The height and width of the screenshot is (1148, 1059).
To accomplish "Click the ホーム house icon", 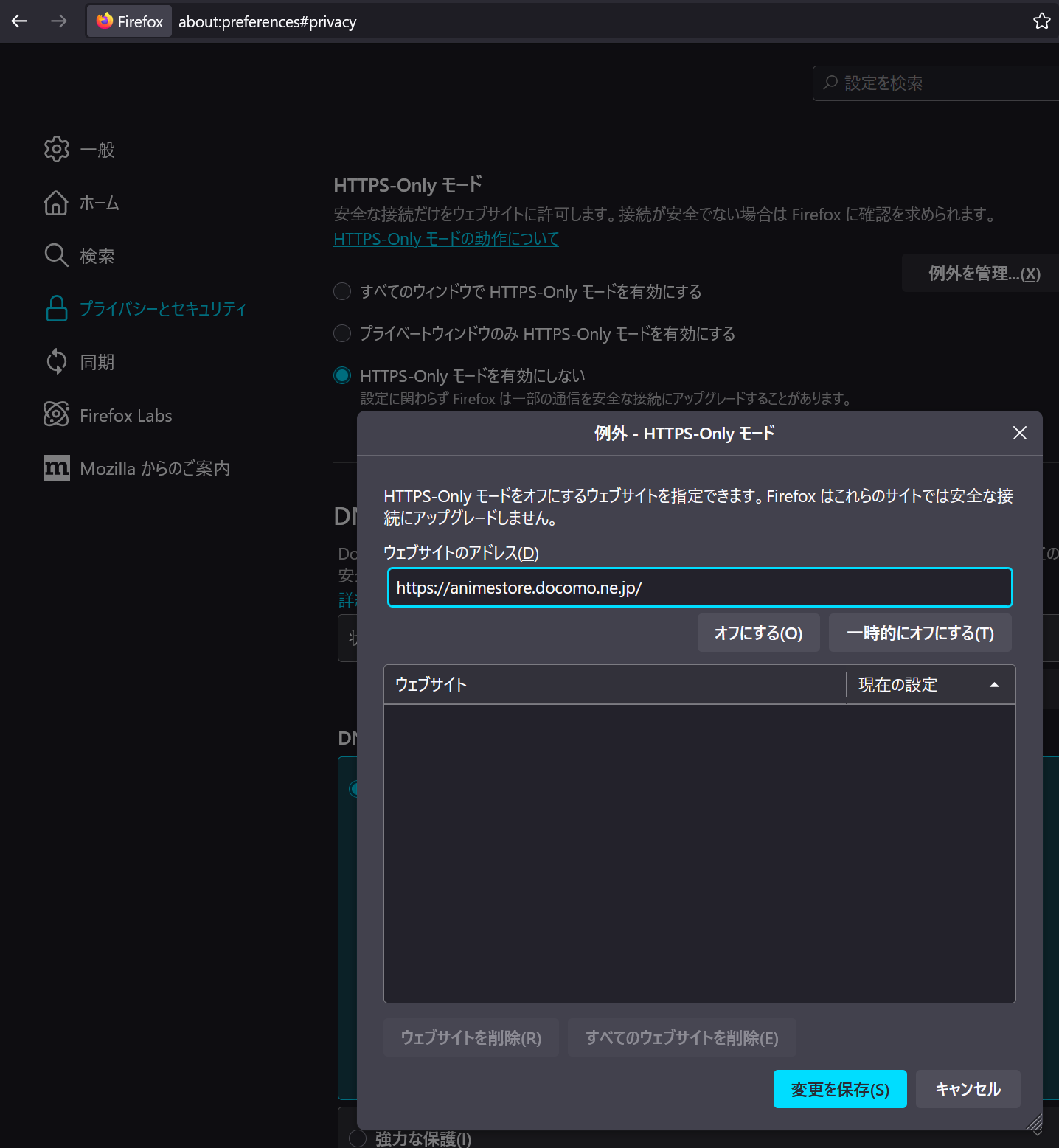I will point(57,202).
